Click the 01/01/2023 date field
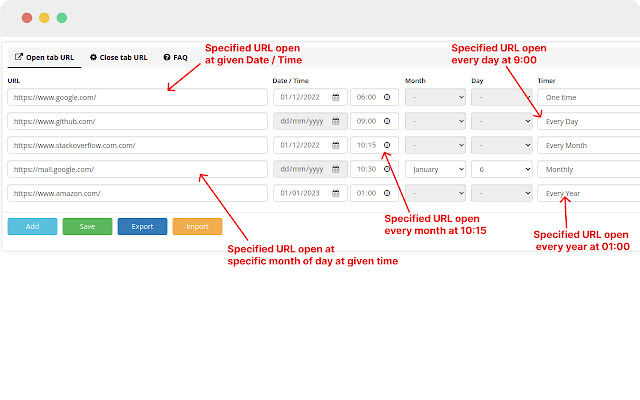 pyautogui.click(x=310, y=193)
